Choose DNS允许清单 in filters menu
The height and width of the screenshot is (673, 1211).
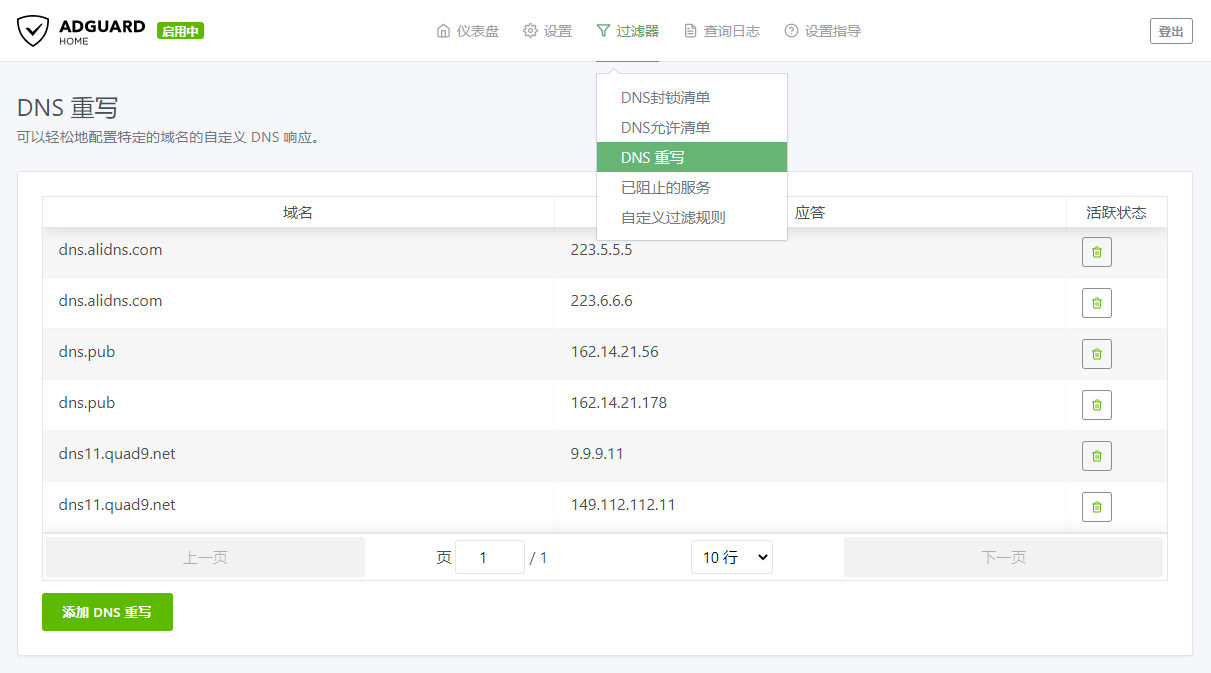tap(665, 128)
